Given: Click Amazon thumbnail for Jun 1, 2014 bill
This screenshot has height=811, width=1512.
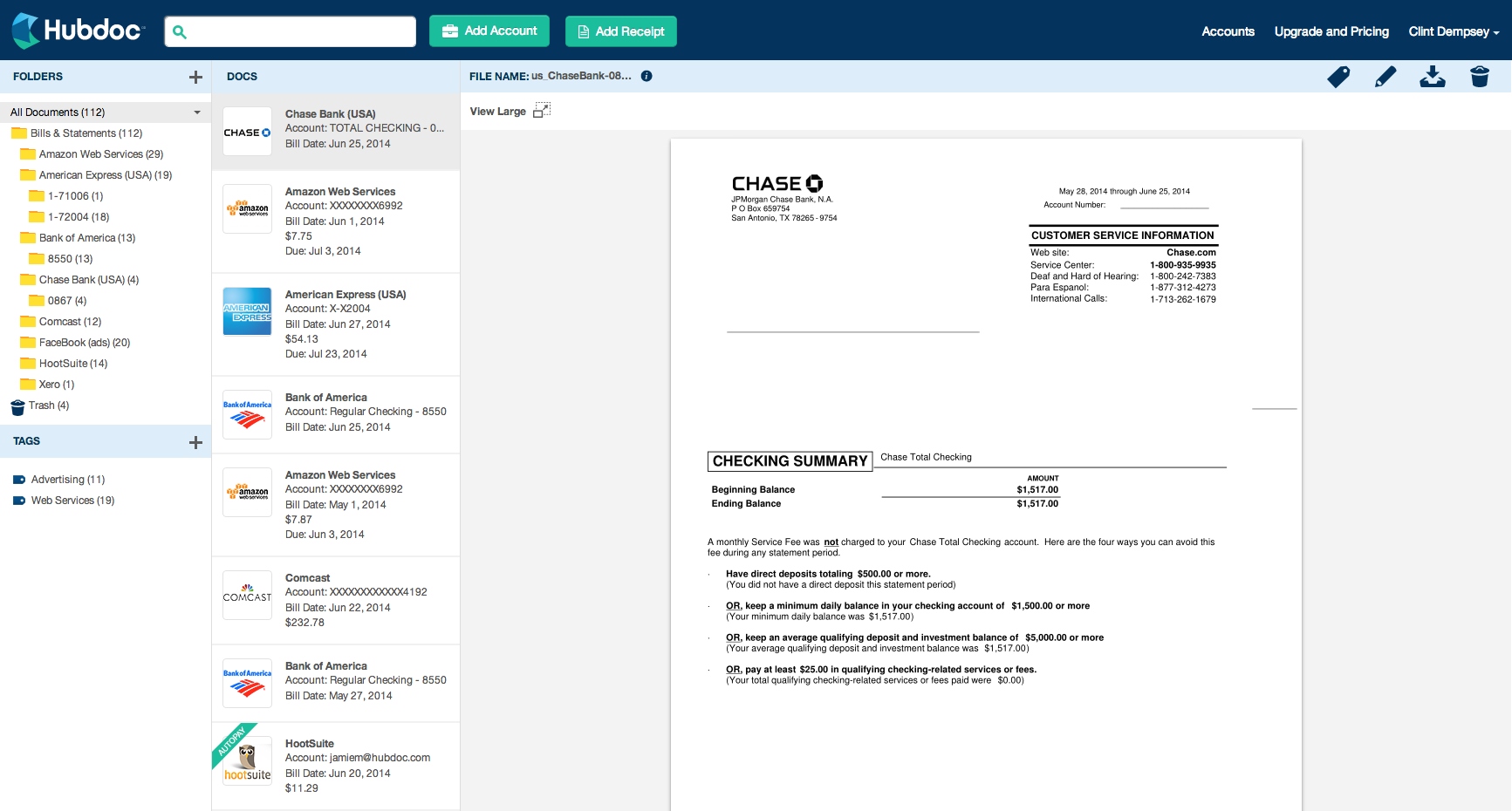Looking at the screenshot, I should [x=247, y=209].
